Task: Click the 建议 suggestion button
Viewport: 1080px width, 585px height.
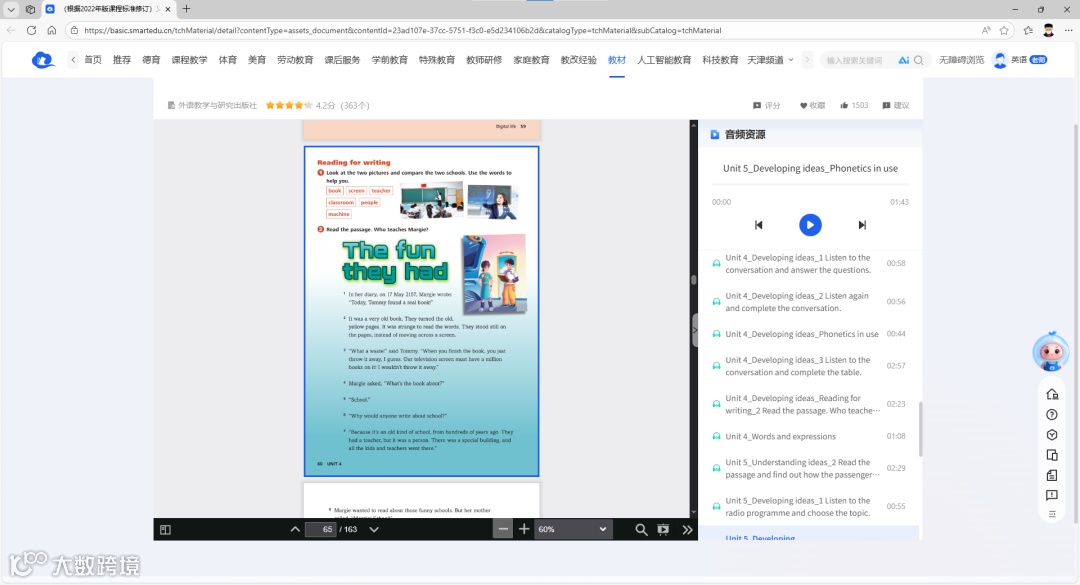Action: tap(896, 105)
